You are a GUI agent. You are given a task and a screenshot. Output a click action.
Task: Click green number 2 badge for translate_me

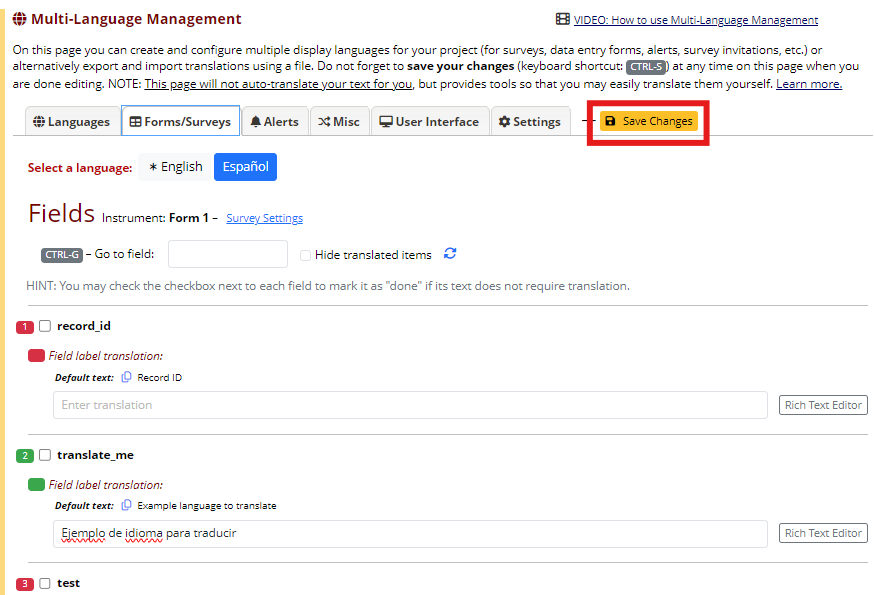pyautogui.click(x=25, y=456)
